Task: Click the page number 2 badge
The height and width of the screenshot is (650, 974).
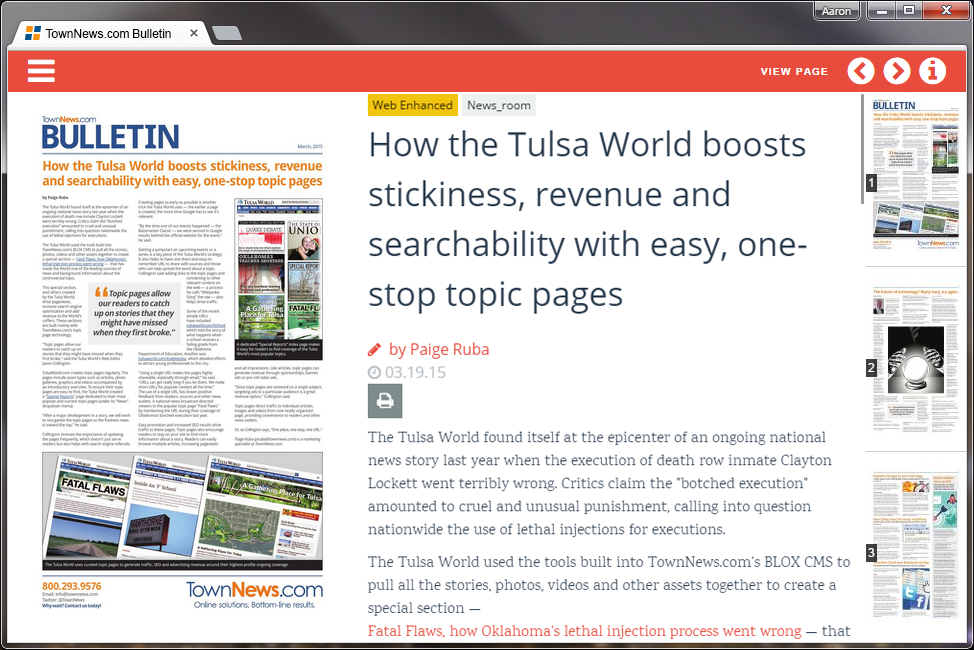Action: point(872,368)
